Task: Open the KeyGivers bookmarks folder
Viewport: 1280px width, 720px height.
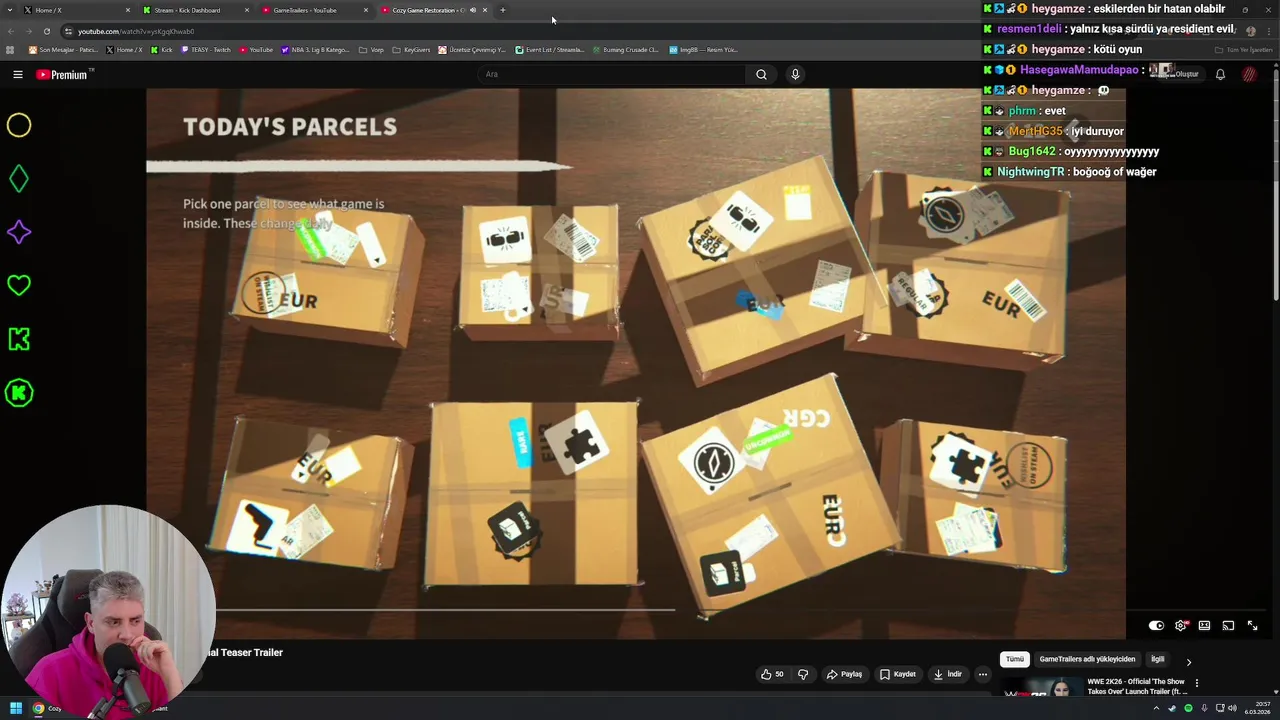Action: click(x=411, y=50)
